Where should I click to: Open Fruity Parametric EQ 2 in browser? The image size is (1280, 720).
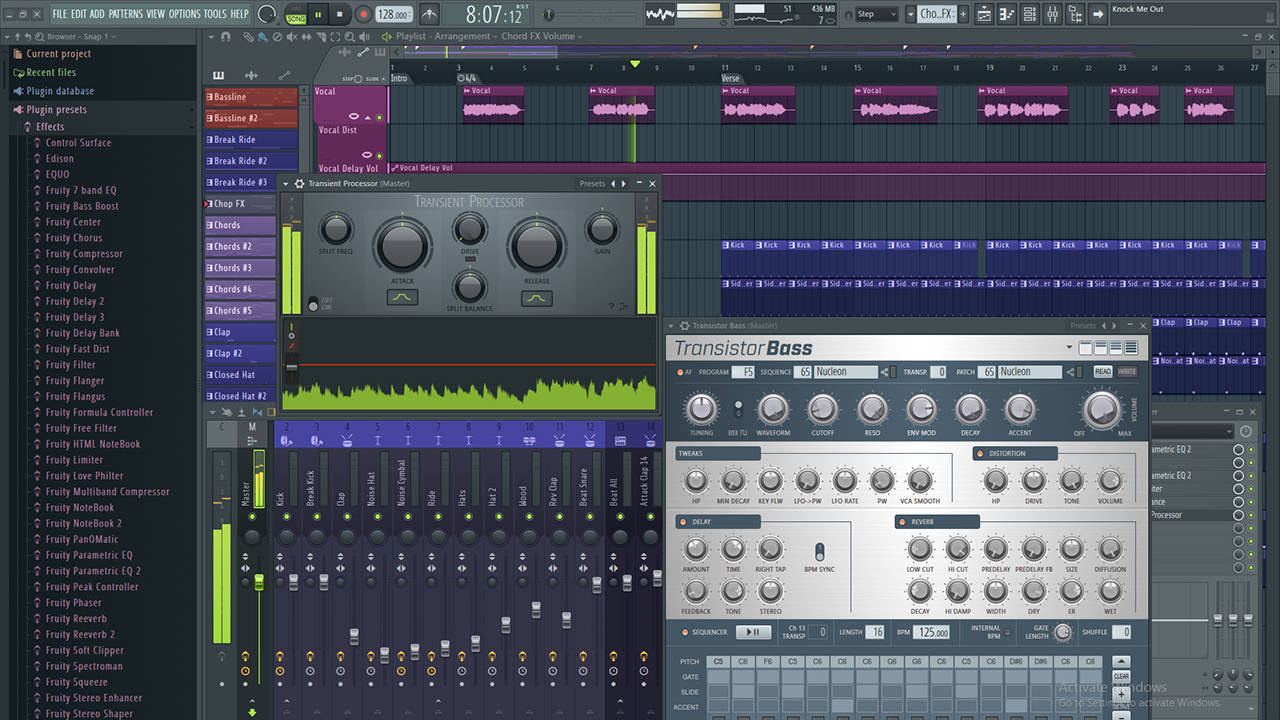[93, 571]
